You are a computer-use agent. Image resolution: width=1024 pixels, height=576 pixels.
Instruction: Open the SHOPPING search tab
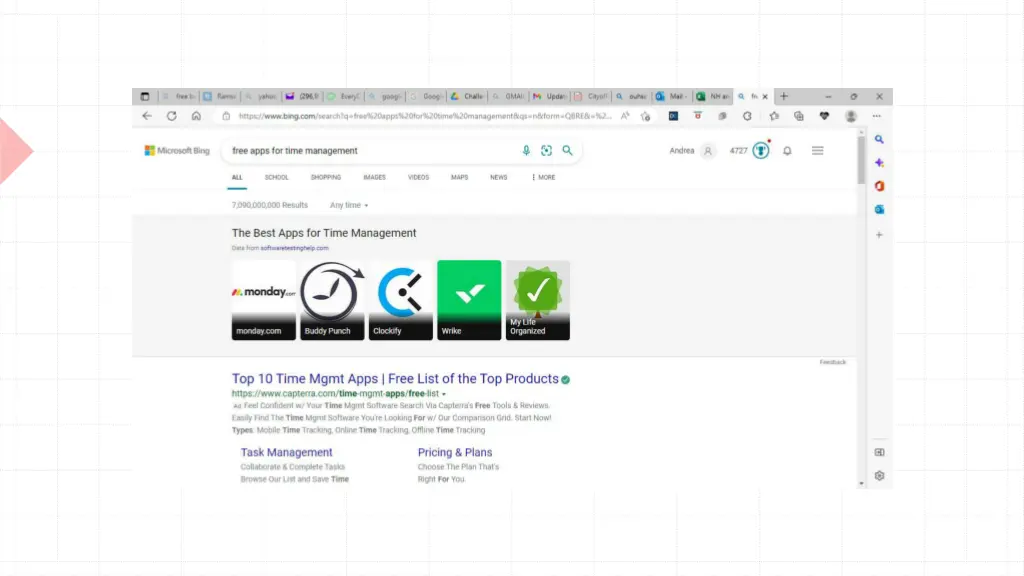326,178
